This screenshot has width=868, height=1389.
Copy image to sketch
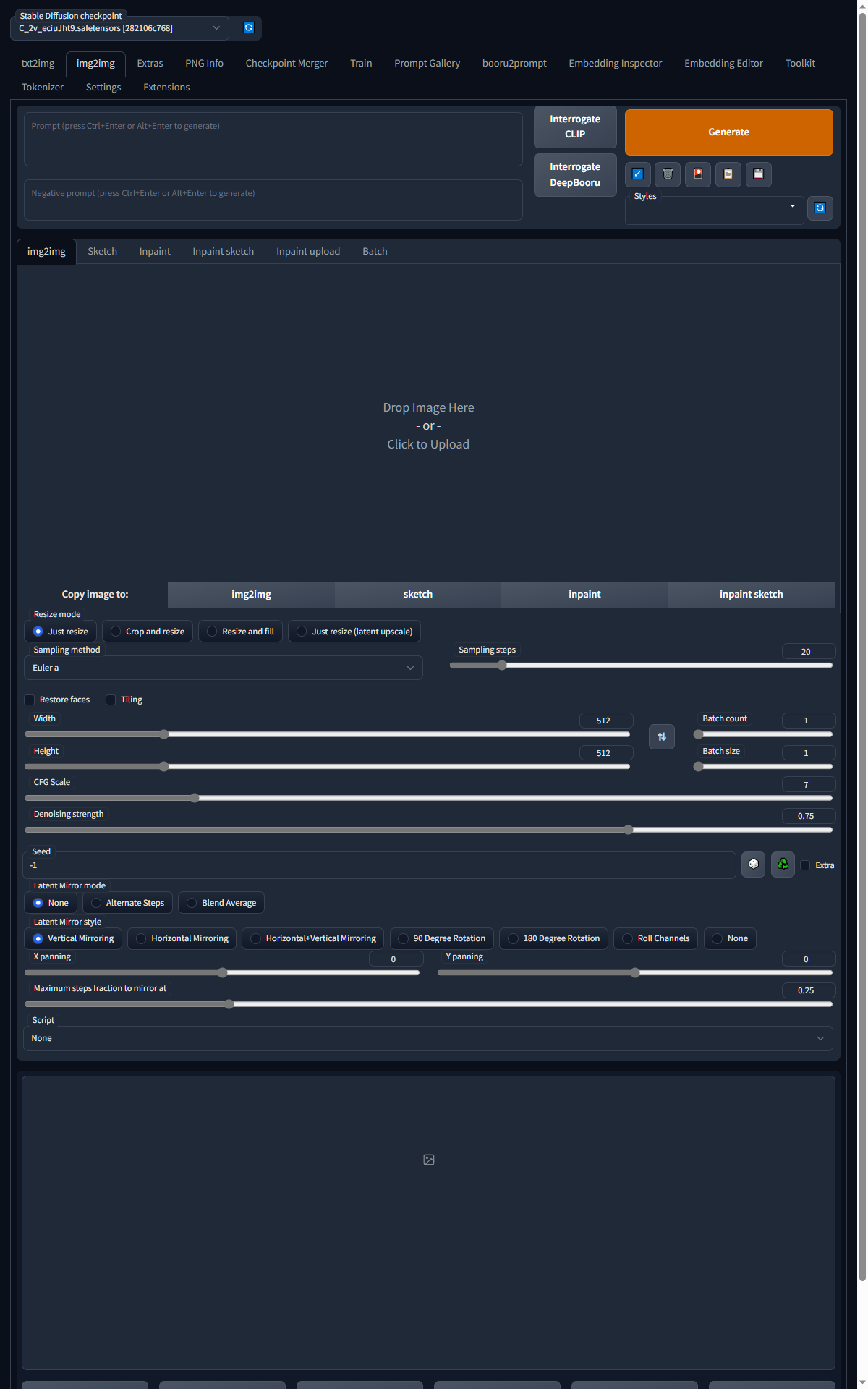[418, 594]
